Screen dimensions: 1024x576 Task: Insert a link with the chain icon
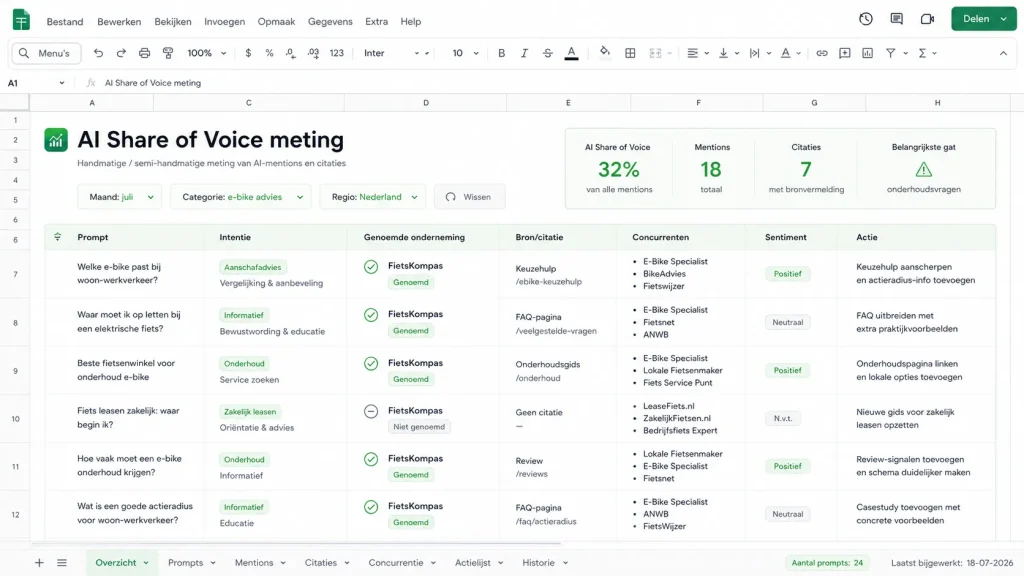tap(822, 53)
